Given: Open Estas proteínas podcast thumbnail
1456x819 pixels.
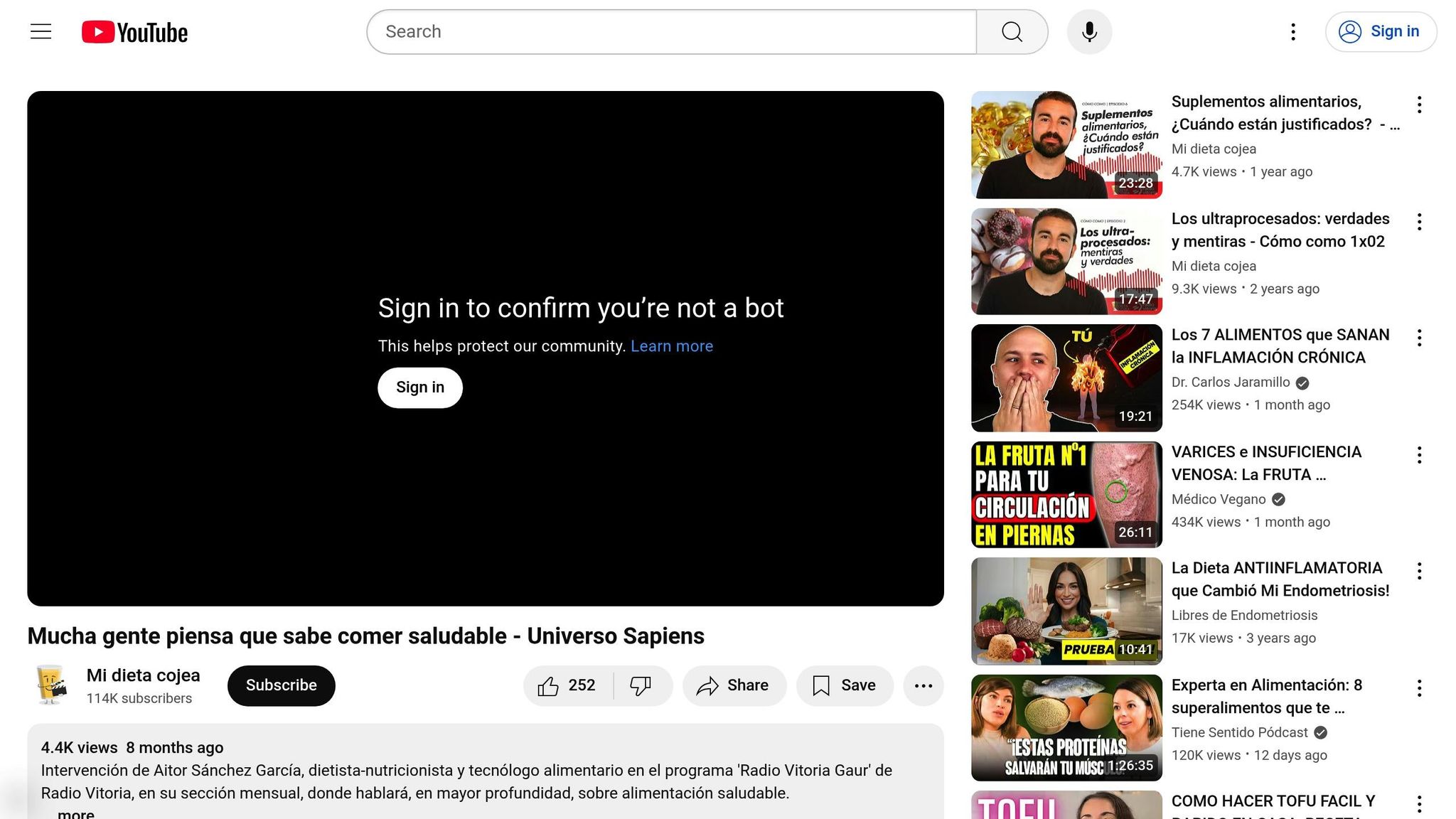Looking at the screenshot, I should (x=1066, y=727).
